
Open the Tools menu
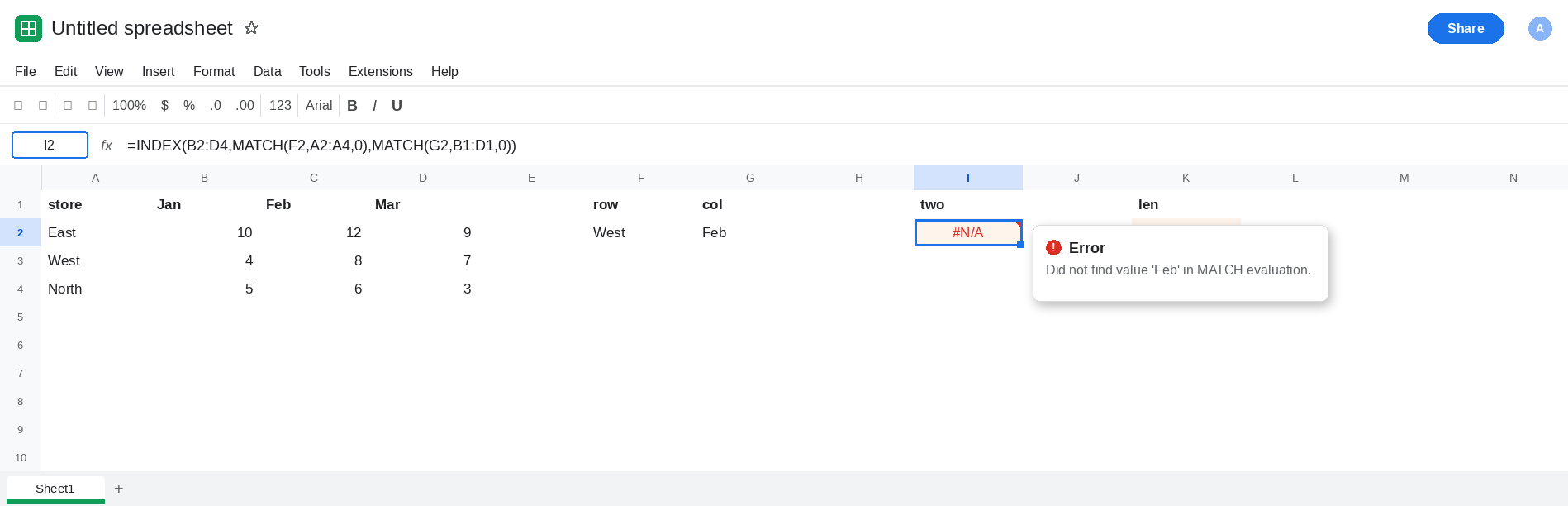(314, 71)
